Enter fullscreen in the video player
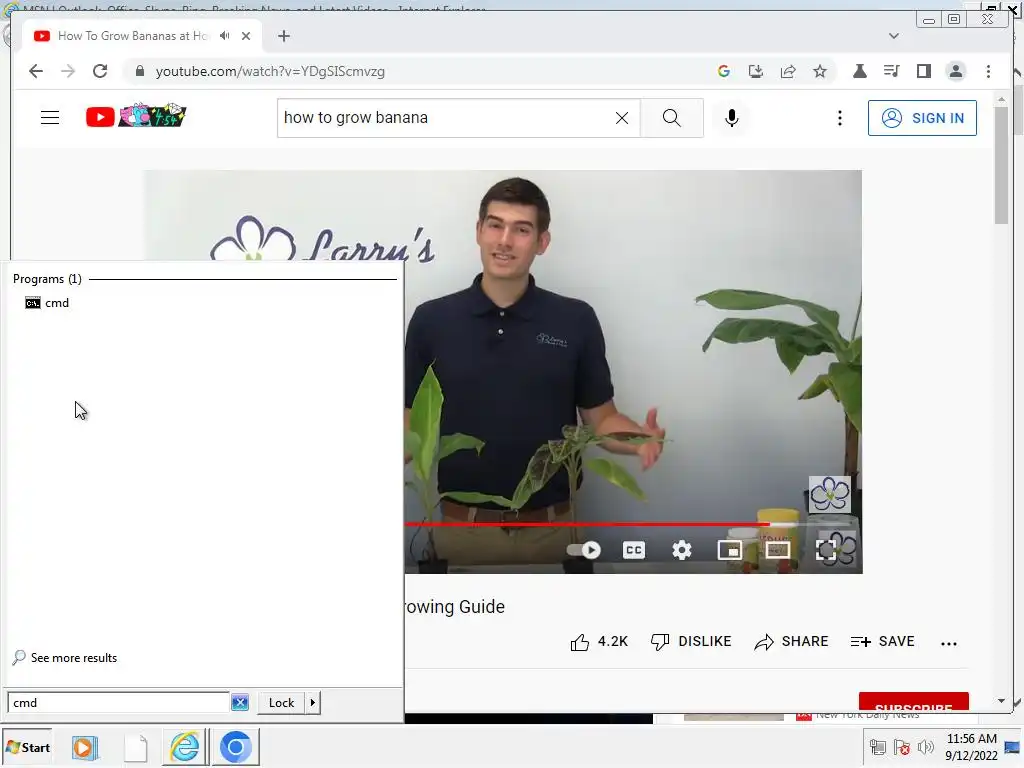Viewport: 1024px width, 768px height. click(826, 550)
